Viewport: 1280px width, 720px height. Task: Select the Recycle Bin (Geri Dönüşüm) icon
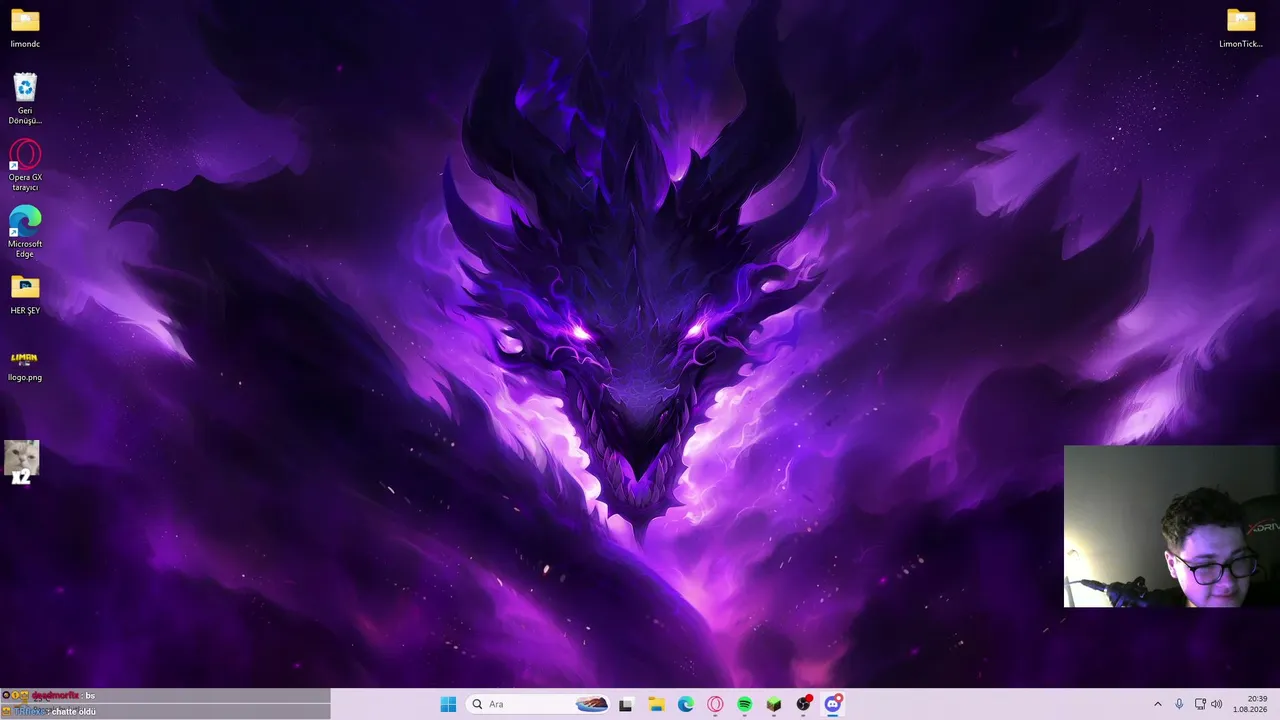[x=25, y=99]
